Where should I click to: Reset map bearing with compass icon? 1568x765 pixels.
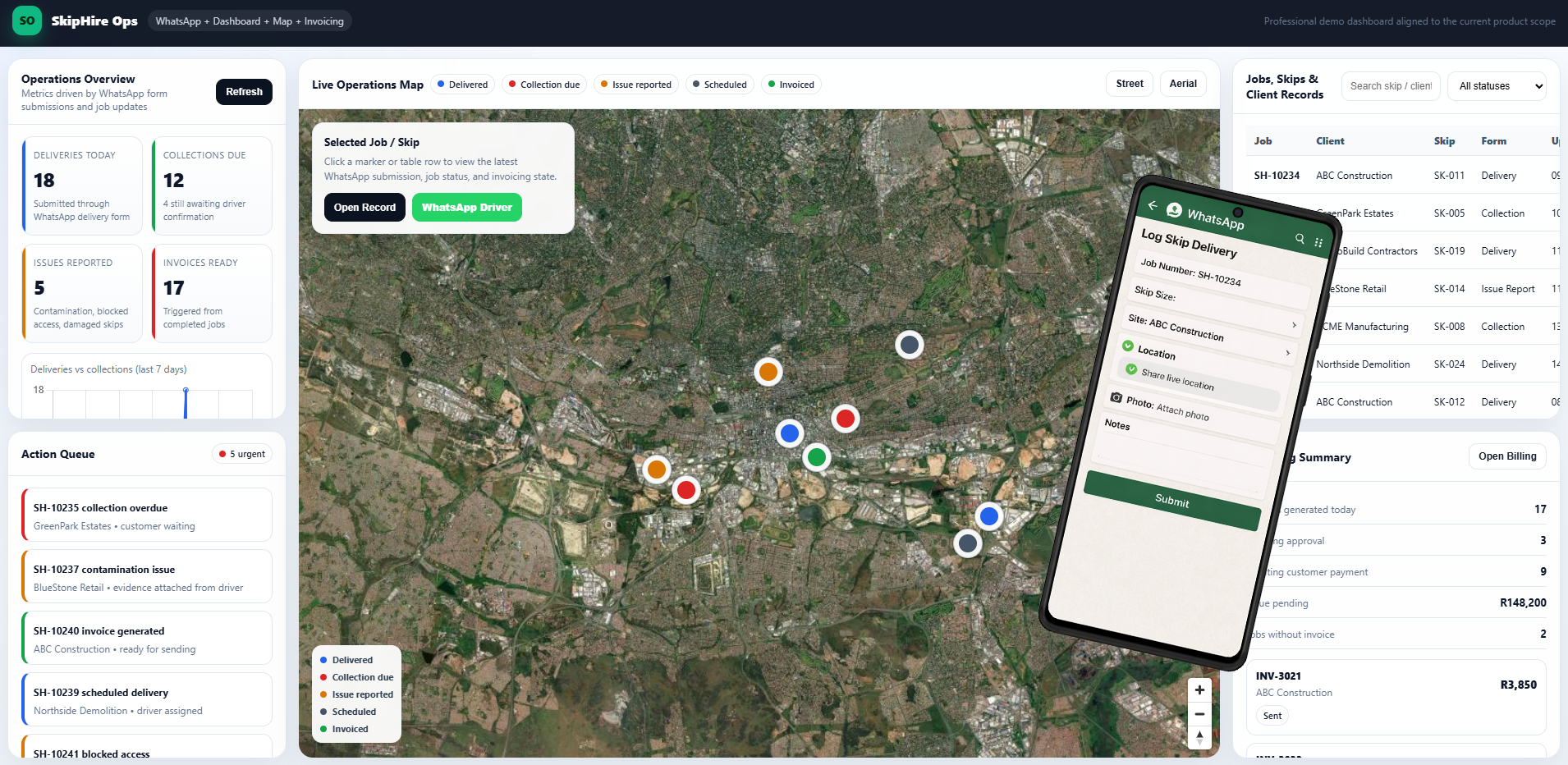1199,737
